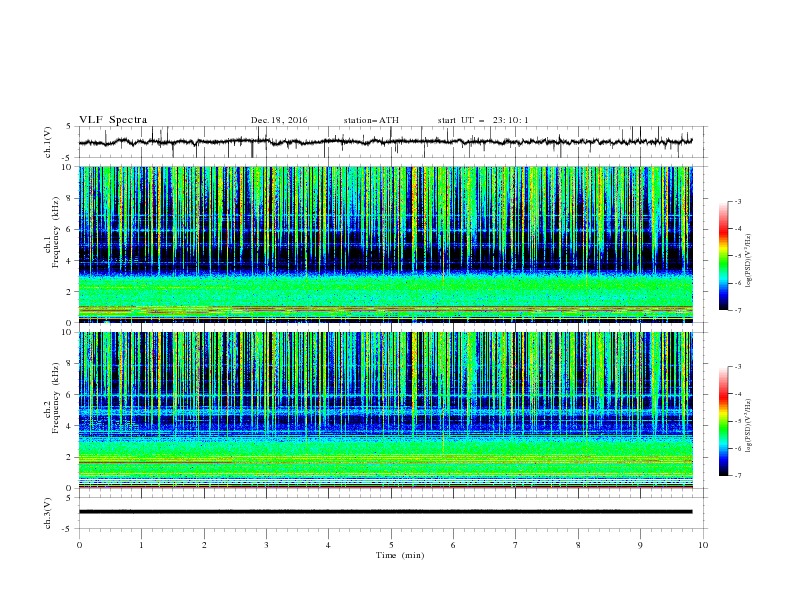Click the "-7" tick of the upper colorbar
The width and height of the screenshot is (792, 612).
(x=737, y=310)
